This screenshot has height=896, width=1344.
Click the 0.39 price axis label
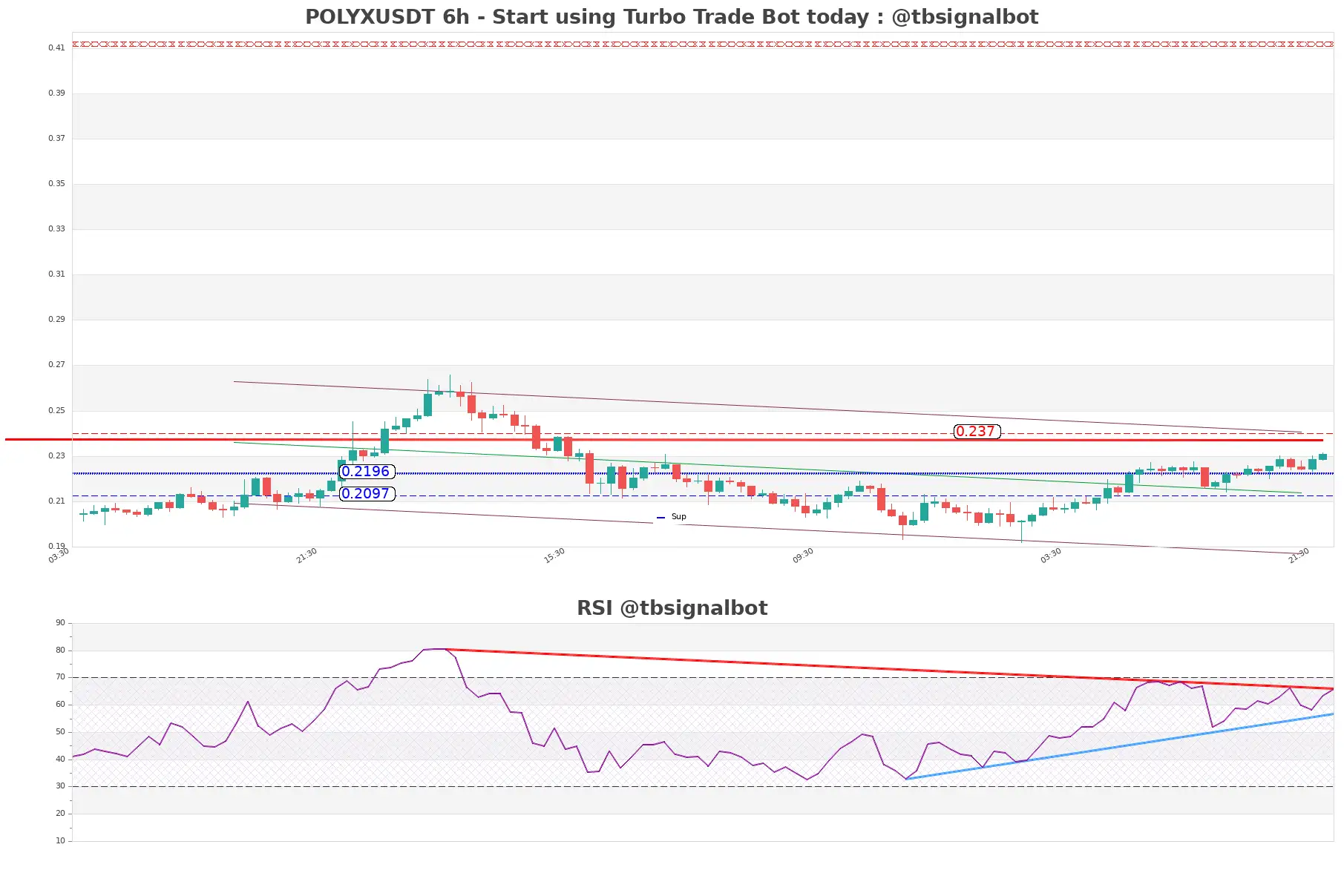tap(56, 93)
